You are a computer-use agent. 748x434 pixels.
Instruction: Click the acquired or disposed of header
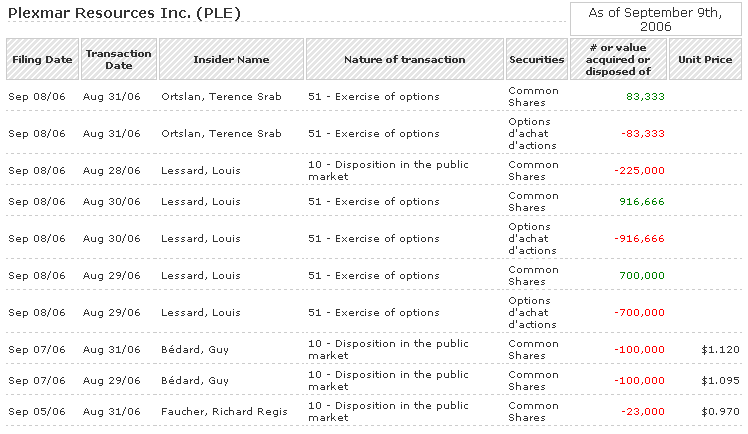click(617, 60)
